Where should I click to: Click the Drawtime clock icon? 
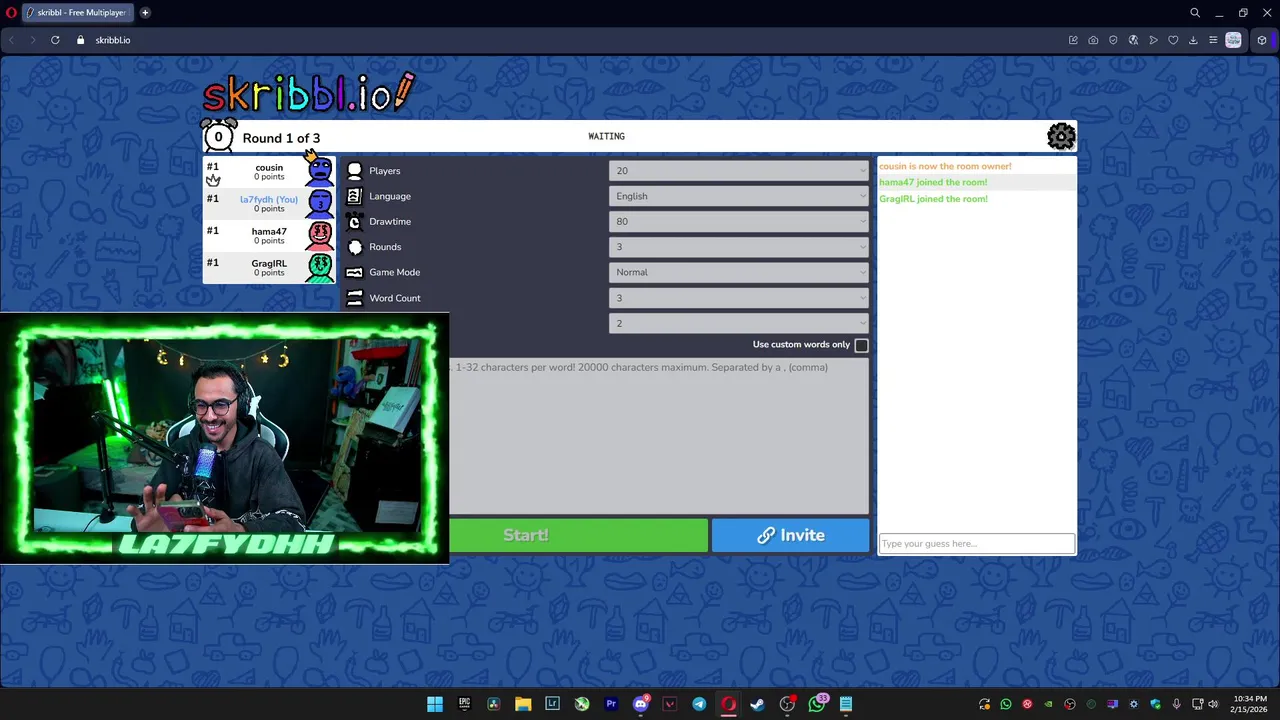click(354, 222)
